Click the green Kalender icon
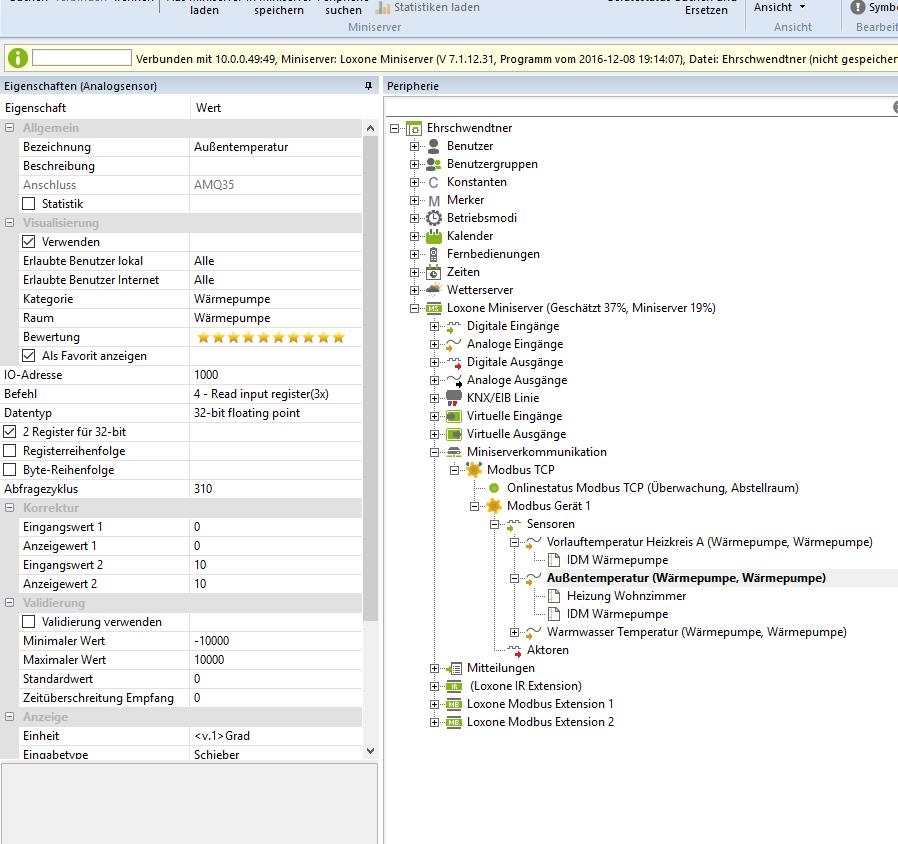 (x=433, y=236)
